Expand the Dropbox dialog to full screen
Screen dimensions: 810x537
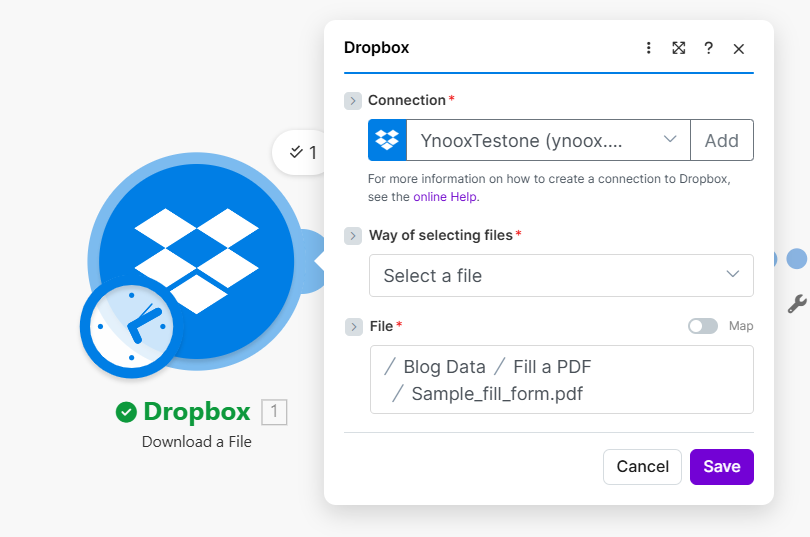(x=678, y=48)
